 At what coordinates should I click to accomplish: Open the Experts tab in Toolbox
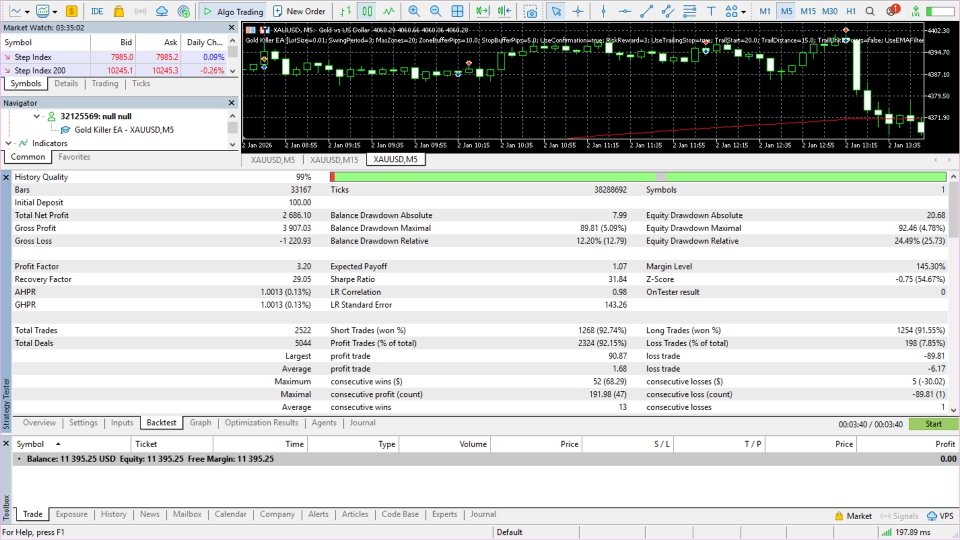click(x=444, y=514)
